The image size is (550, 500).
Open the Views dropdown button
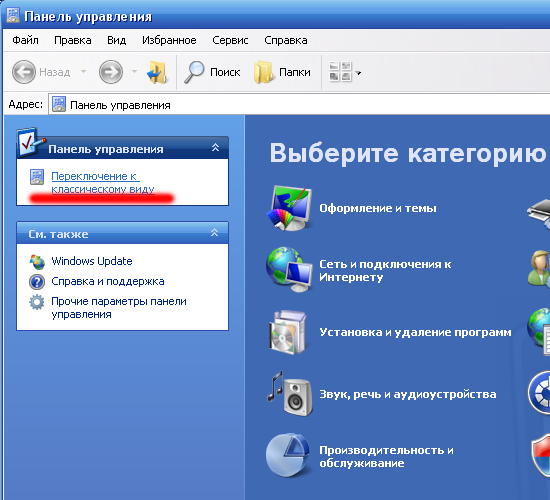click(345, 72)
